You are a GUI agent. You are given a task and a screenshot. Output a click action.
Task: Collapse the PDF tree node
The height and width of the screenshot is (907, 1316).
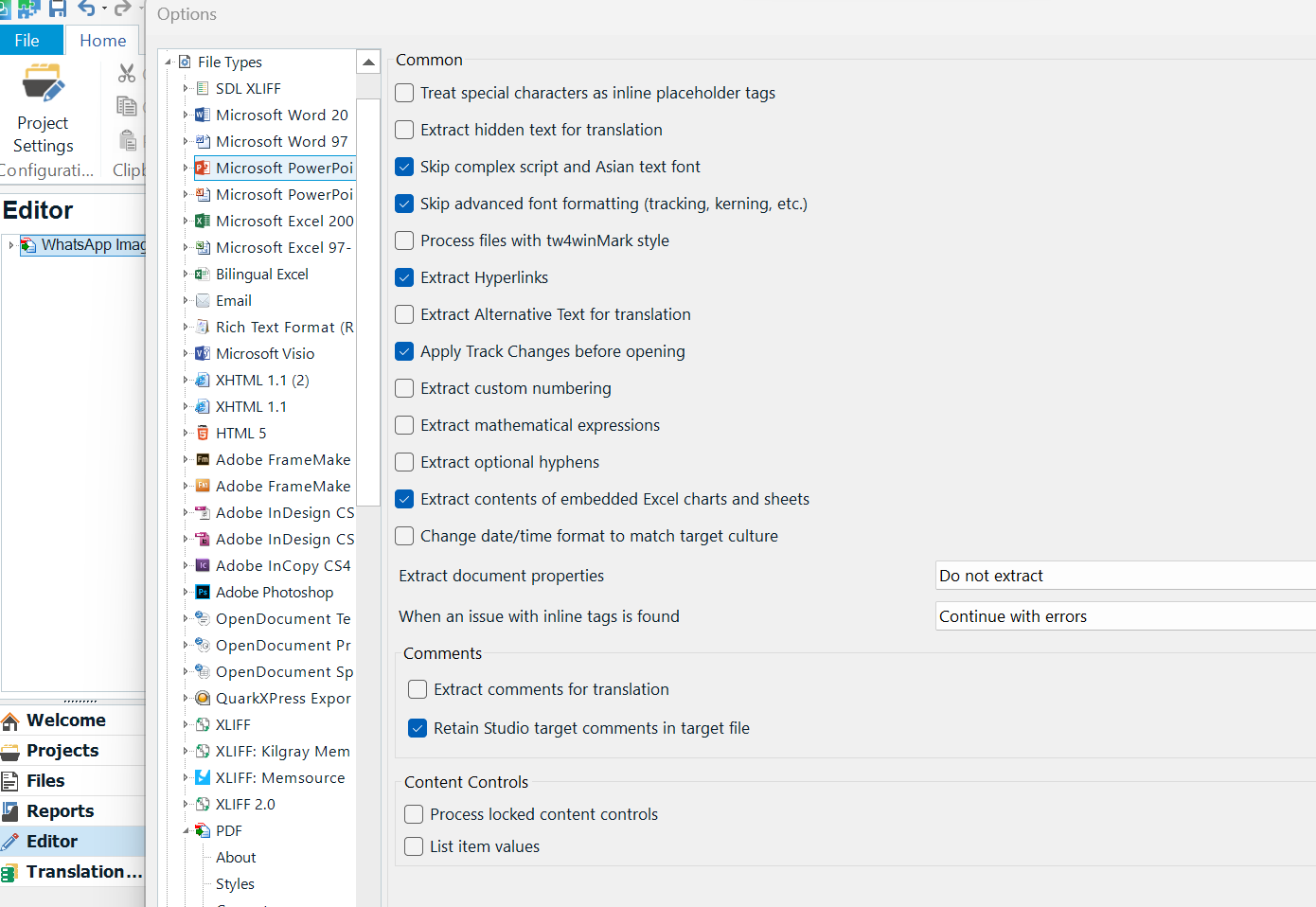(186, 830)
